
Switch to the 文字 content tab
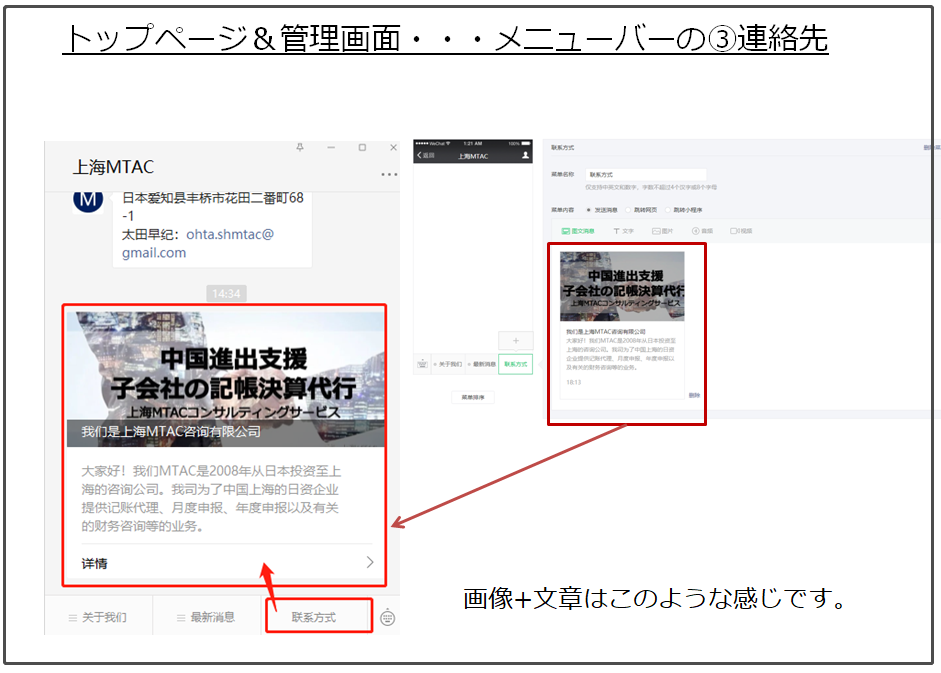(x=623, y=231)
